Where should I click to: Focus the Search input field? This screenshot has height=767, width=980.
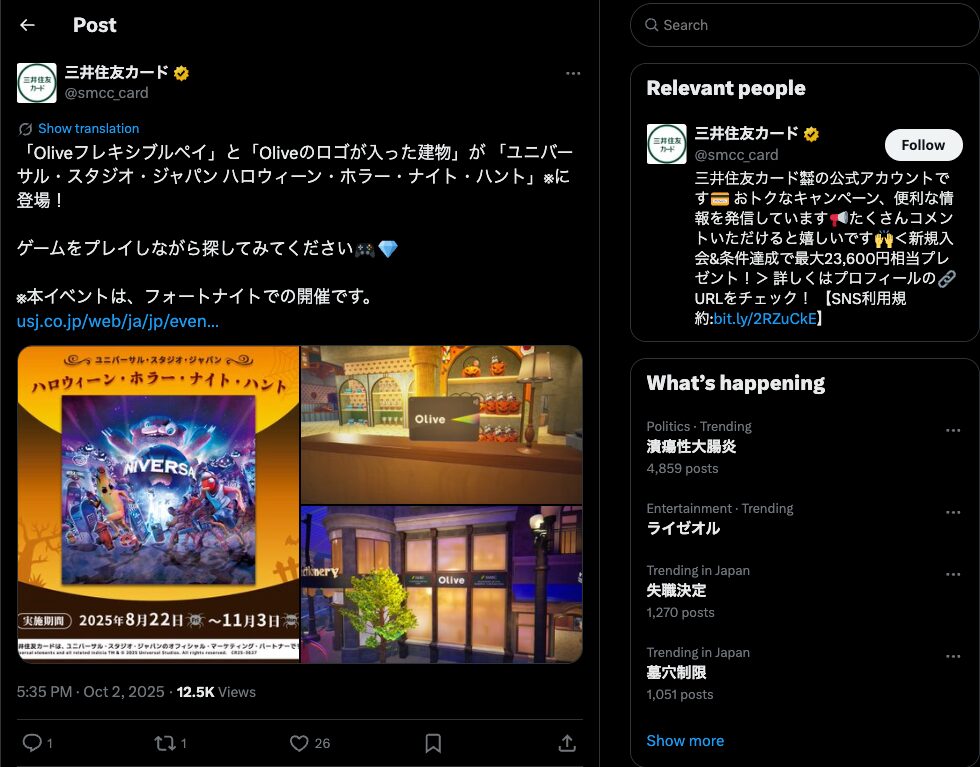(805, 25)
